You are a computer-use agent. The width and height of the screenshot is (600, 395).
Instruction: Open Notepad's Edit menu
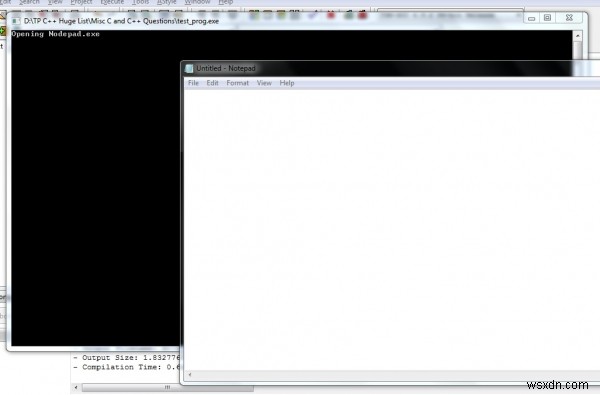click(212, 83)
